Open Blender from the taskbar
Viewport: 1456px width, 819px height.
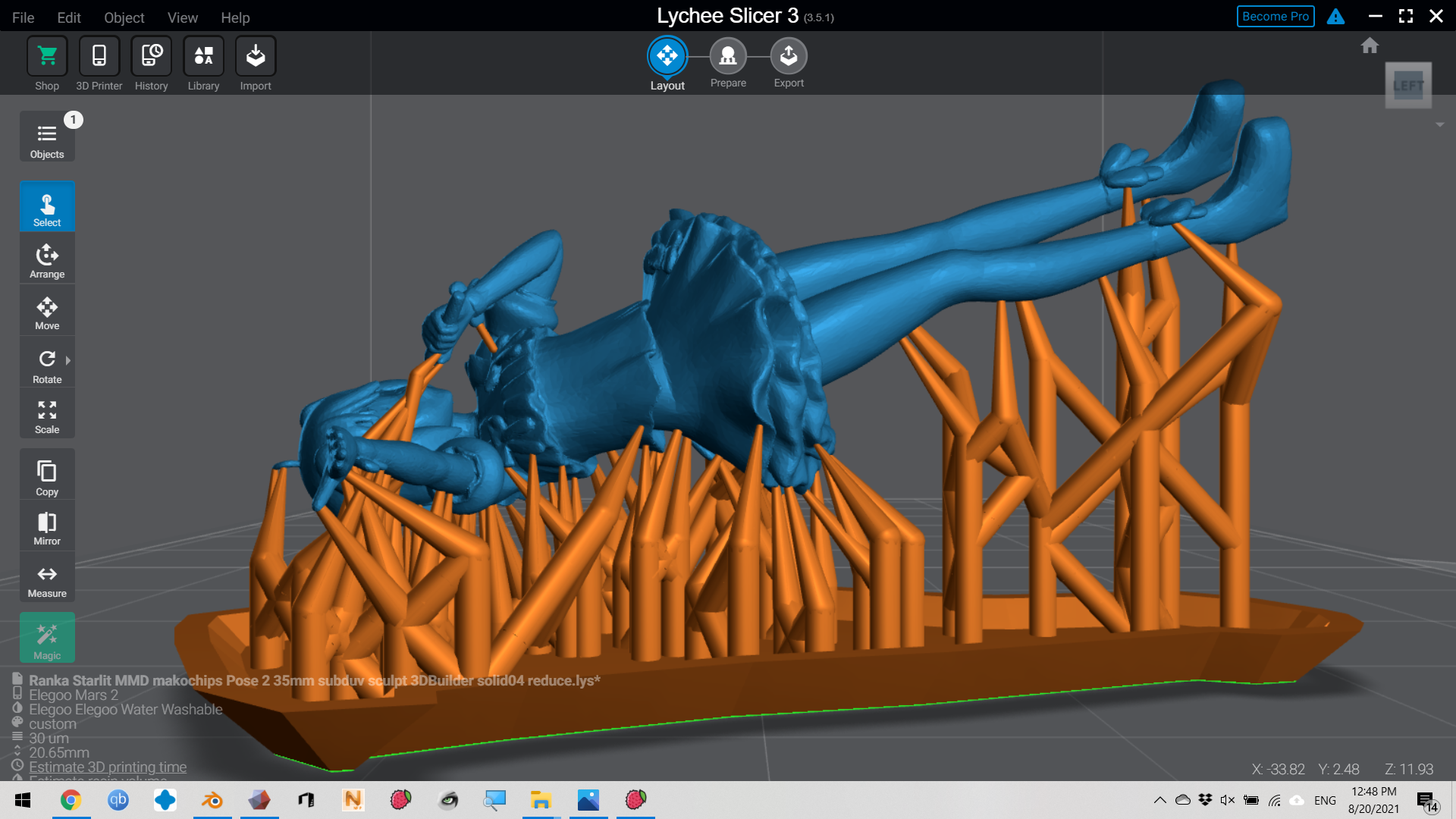click(212, 800)
